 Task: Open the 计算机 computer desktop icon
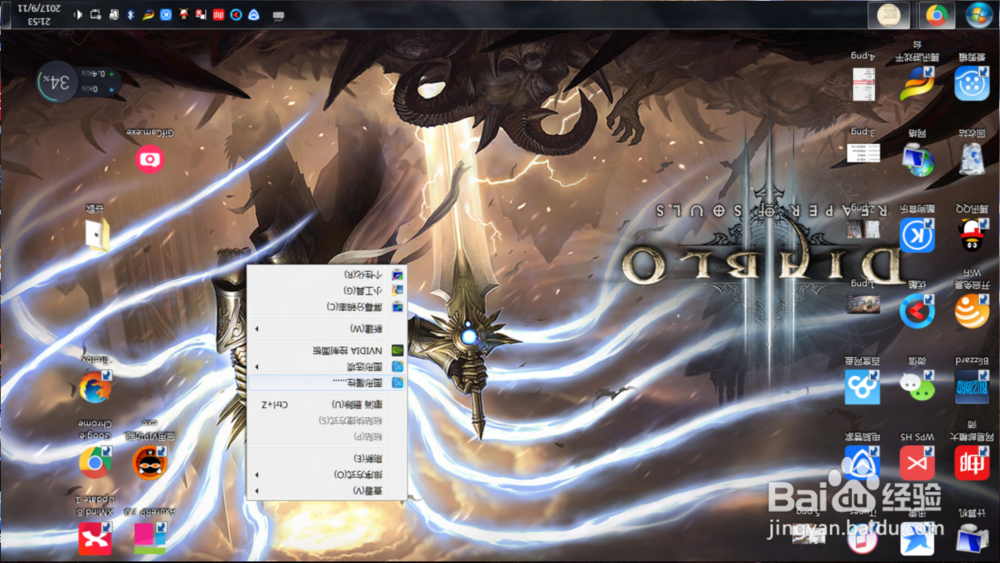click(x=972, y=539)
